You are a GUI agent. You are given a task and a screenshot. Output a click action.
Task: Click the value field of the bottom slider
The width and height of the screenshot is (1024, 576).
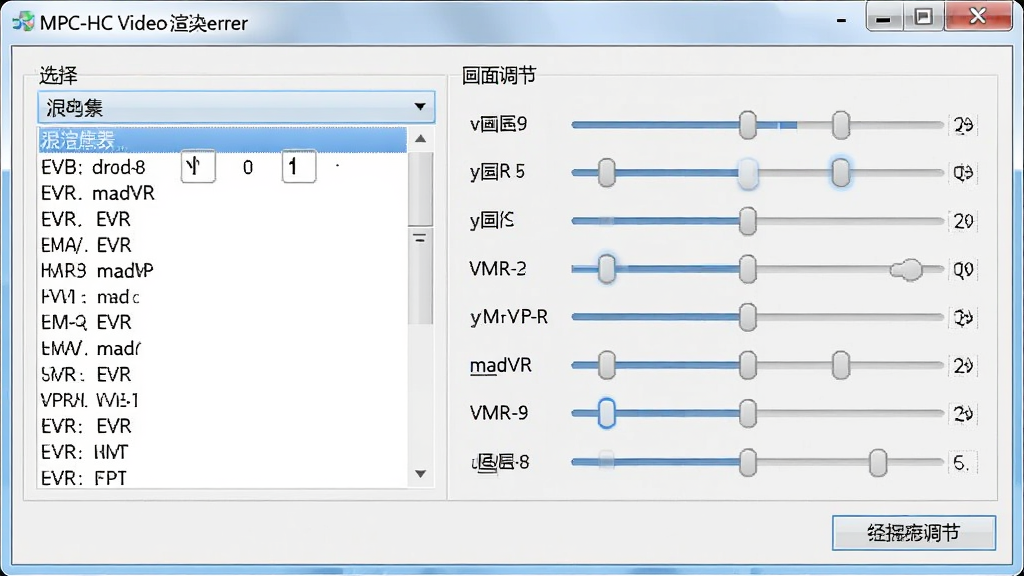click(963, 462)
